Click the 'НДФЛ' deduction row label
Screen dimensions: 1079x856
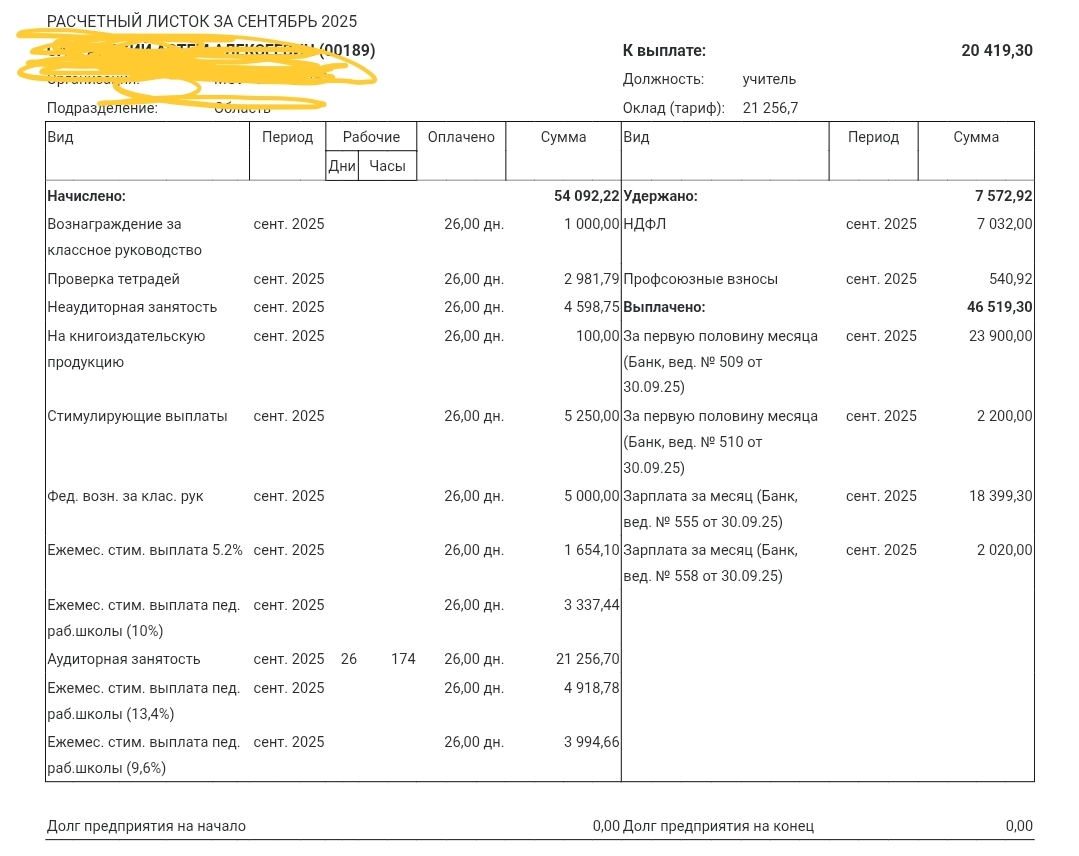click(x=645, y=224)
